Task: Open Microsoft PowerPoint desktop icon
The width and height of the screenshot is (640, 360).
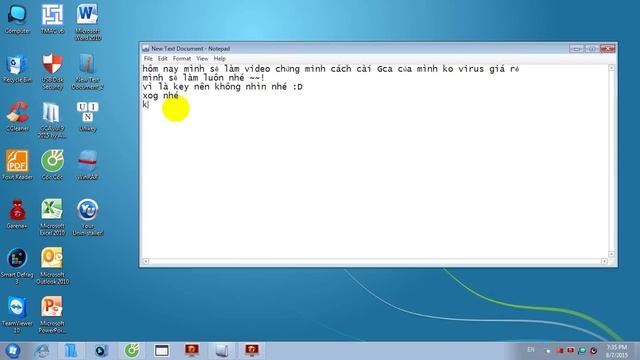Action: [x=52, y=314]
